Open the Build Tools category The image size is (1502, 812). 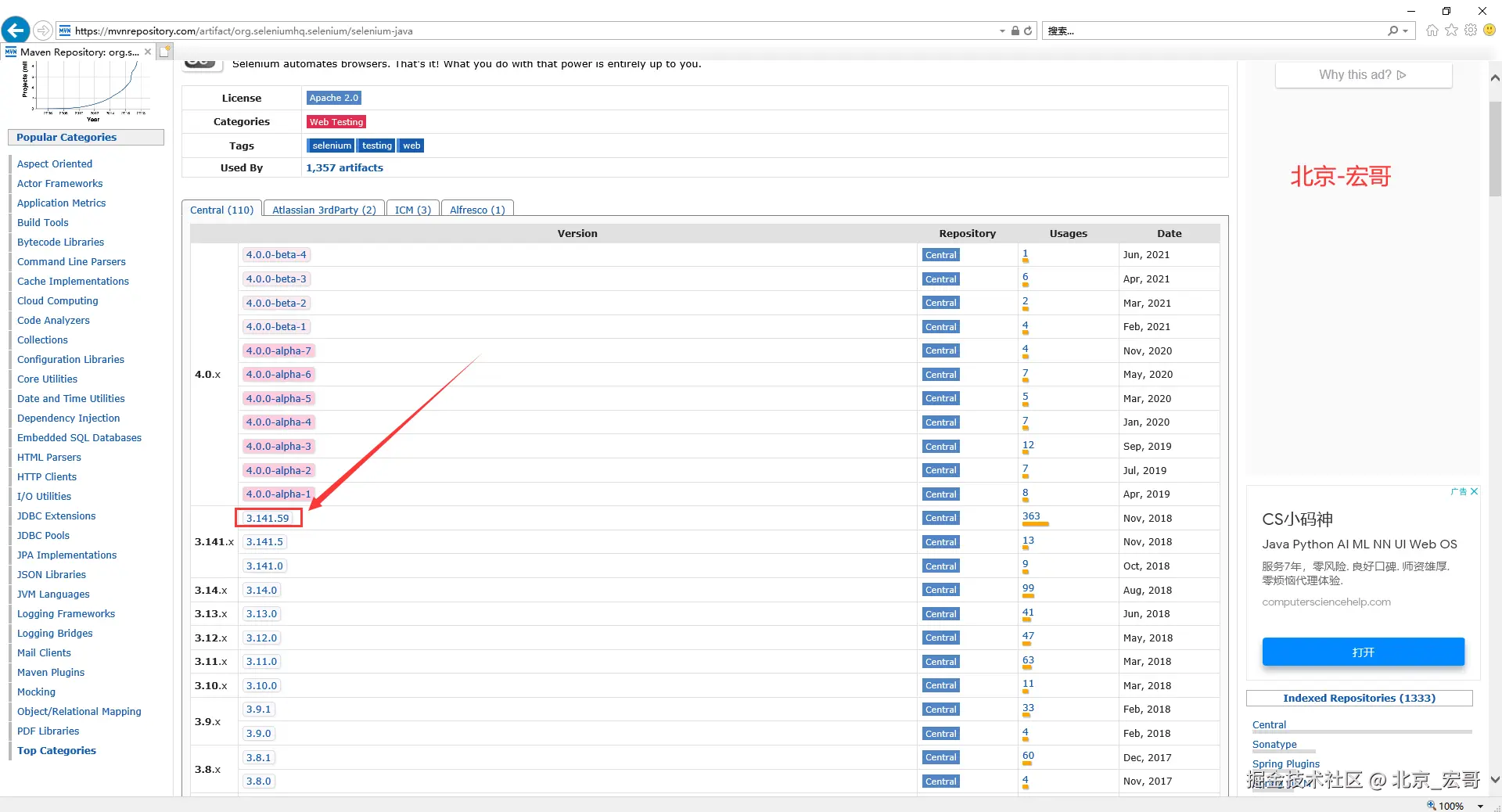pos(43,223)
